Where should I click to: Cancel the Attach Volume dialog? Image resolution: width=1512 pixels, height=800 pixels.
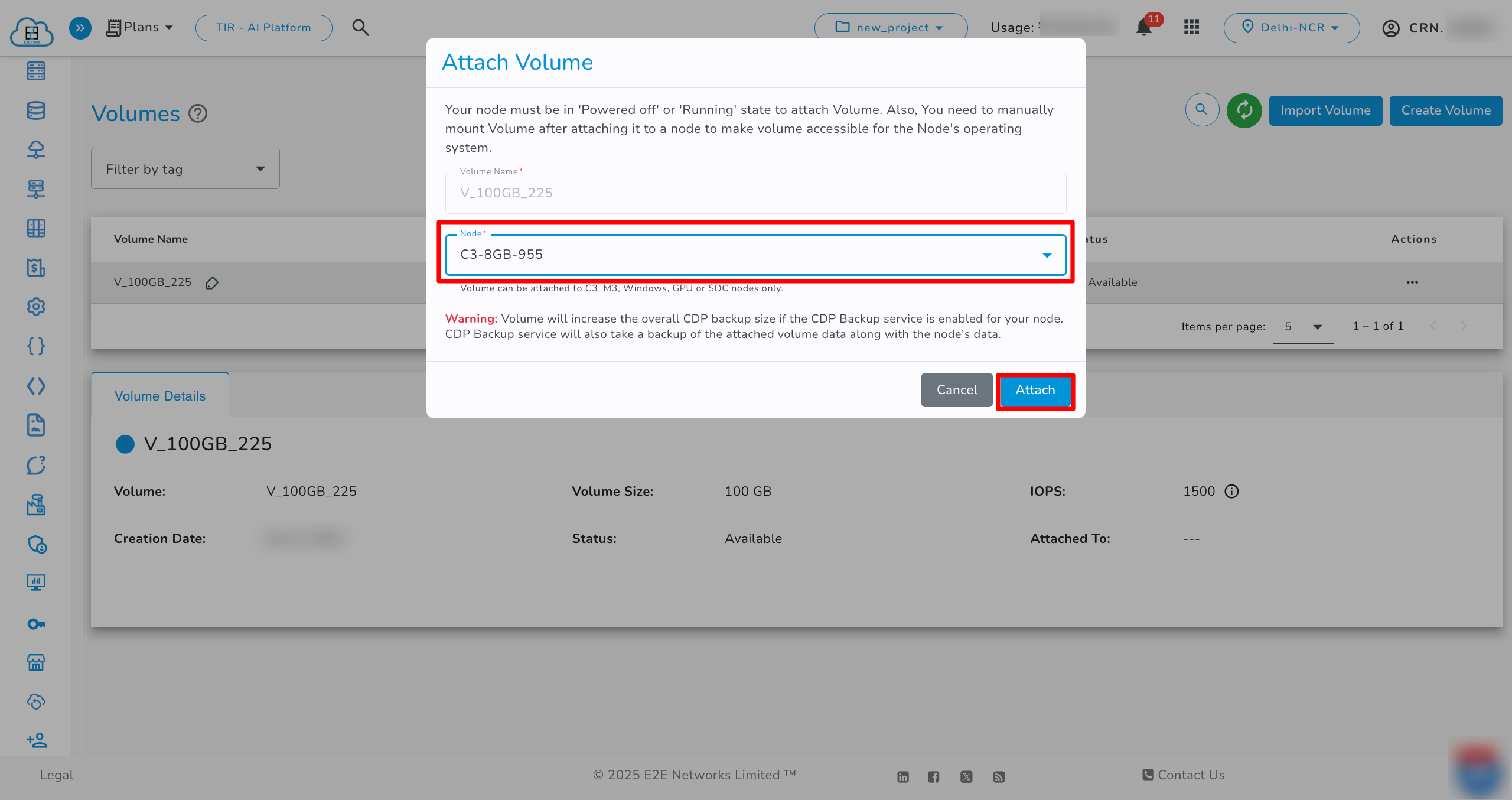point(956,390)
